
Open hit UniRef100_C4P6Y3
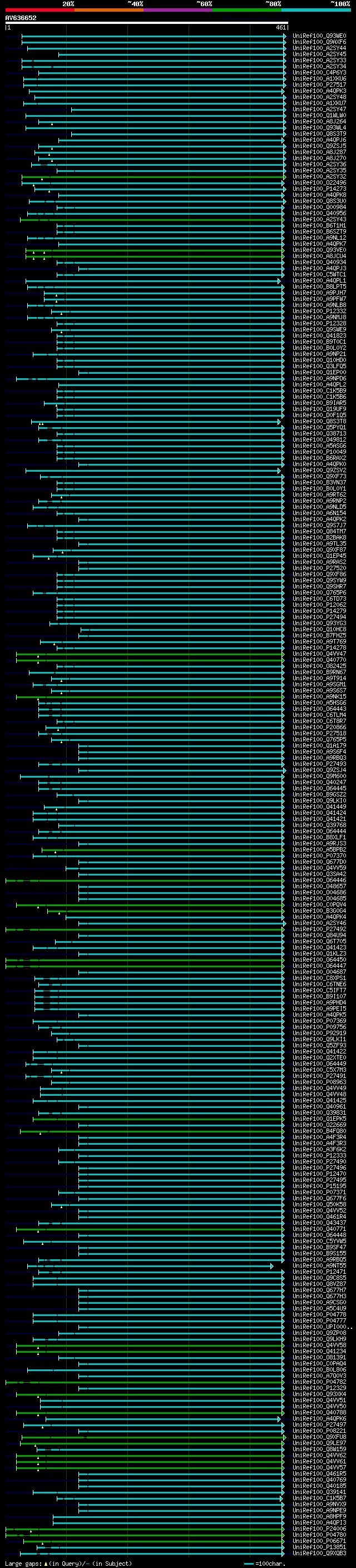point(319,72)
